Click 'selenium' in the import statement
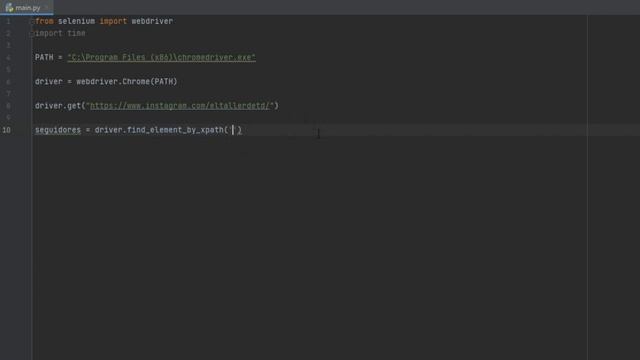The height and width of the screenshot is (360, 640). (x=76, y=21)
